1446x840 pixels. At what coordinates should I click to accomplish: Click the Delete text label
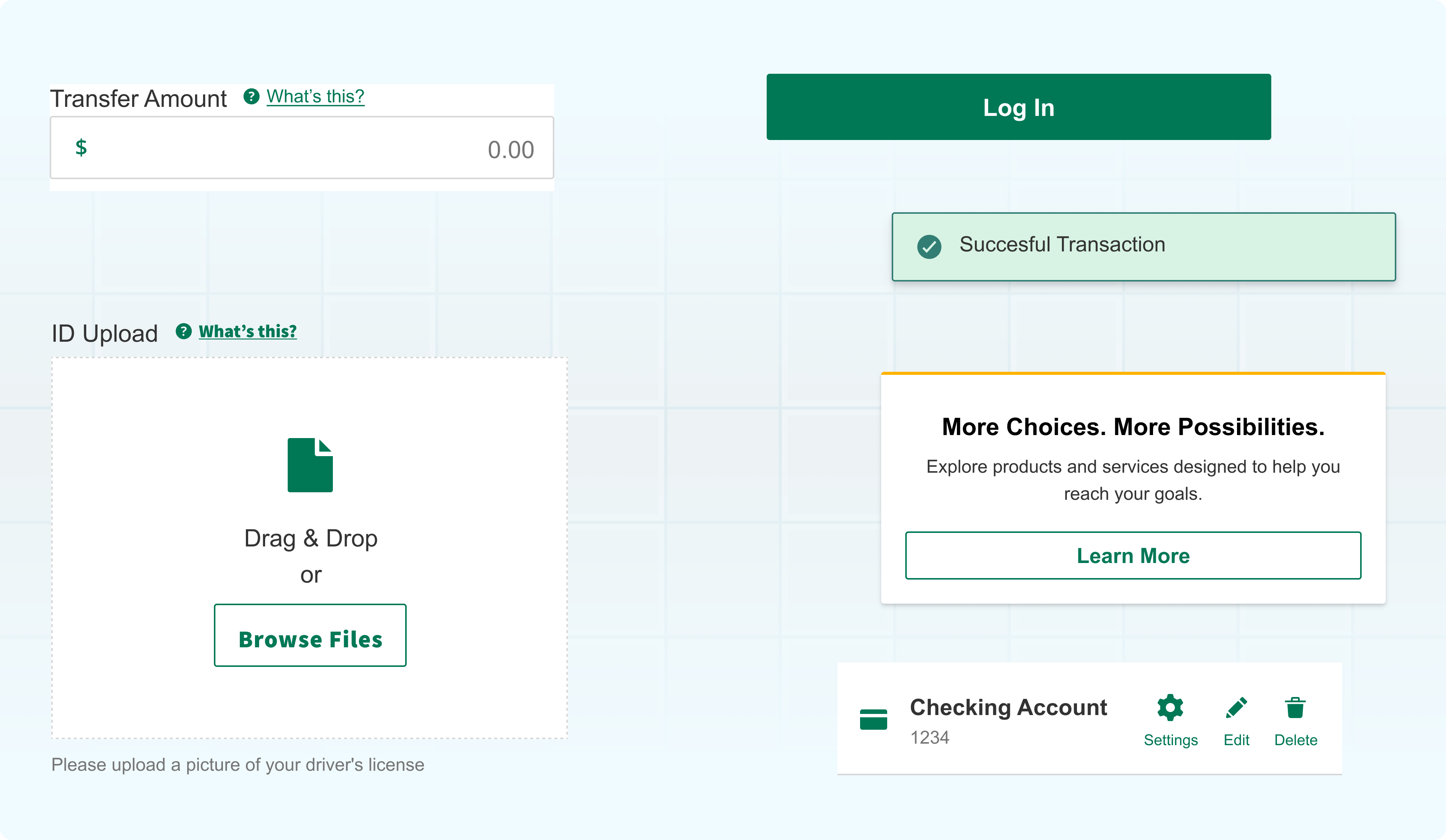tap(1295, 740)
